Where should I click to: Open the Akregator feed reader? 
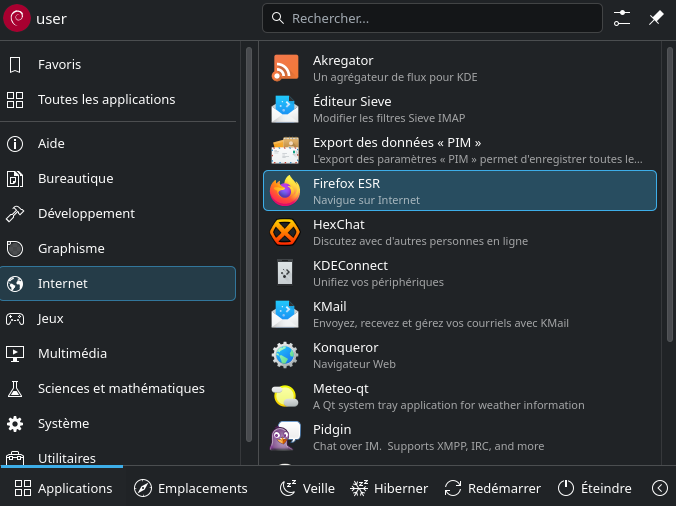pyautogui.click(x=459, y=68)
